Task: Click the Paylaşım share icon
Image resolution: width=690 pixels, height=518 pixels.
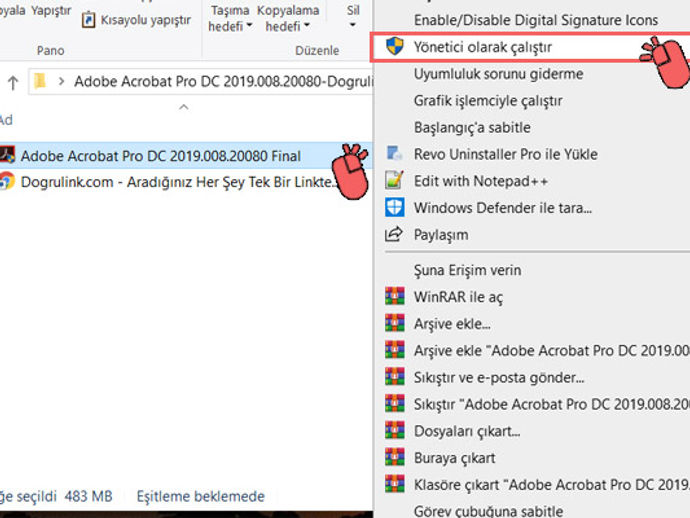Action: (394, 234)
